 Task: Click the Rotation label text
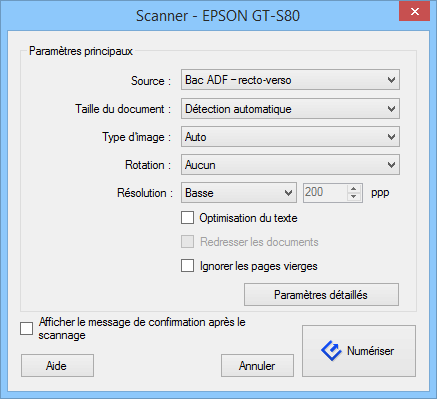148,165
